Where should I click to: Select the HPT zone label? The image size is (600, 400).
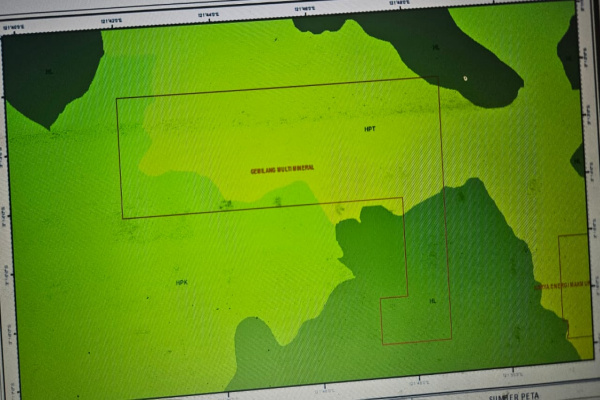[x=370, y=129]
